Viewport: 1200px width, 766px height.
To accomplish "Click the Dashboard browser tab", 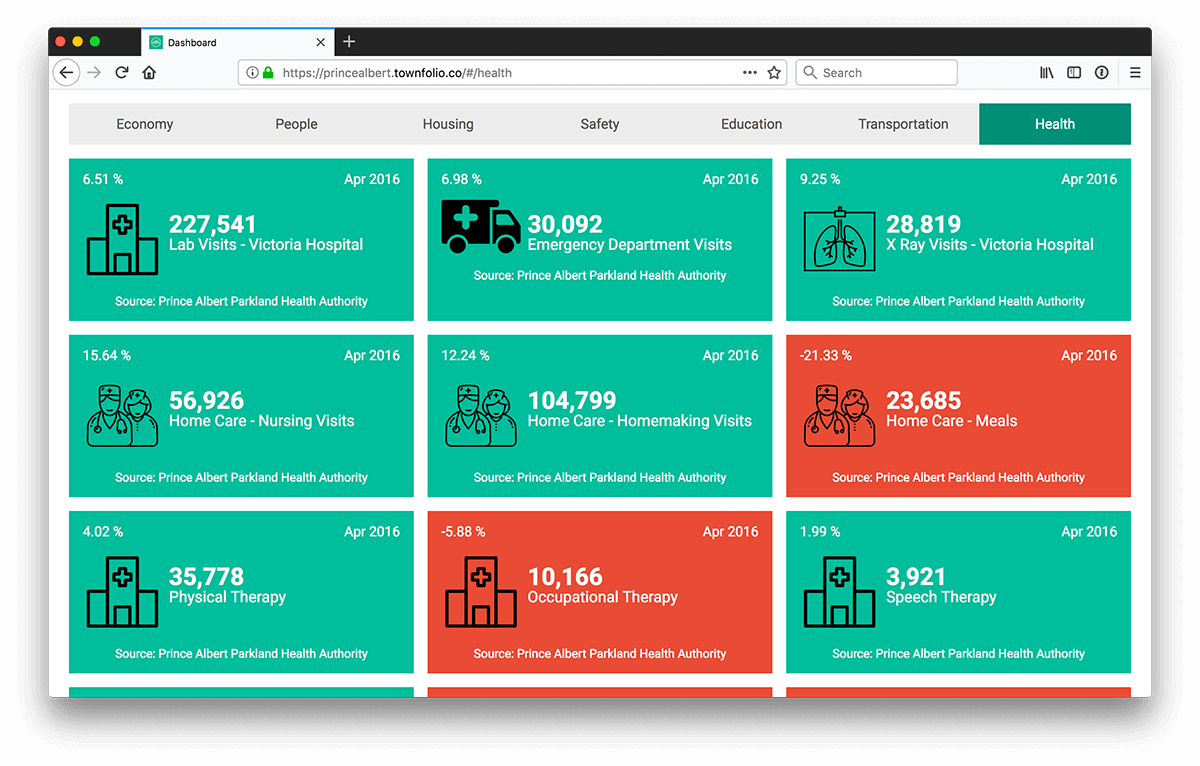I will (x=238, y=42).
